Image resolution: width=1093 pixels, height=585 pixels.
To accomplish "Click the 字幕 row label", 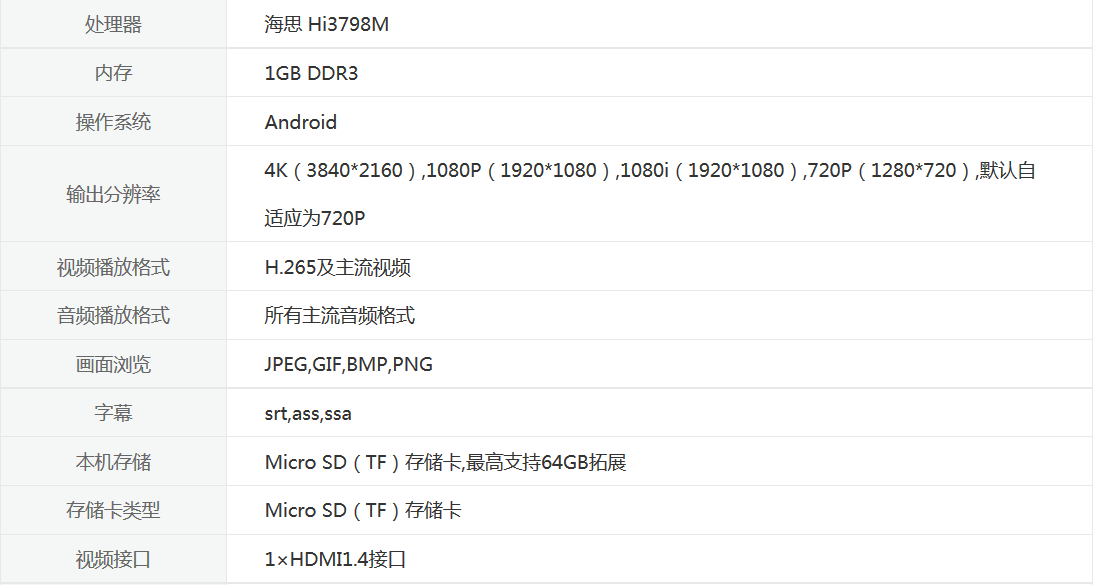I will click(x=113, y=413).
